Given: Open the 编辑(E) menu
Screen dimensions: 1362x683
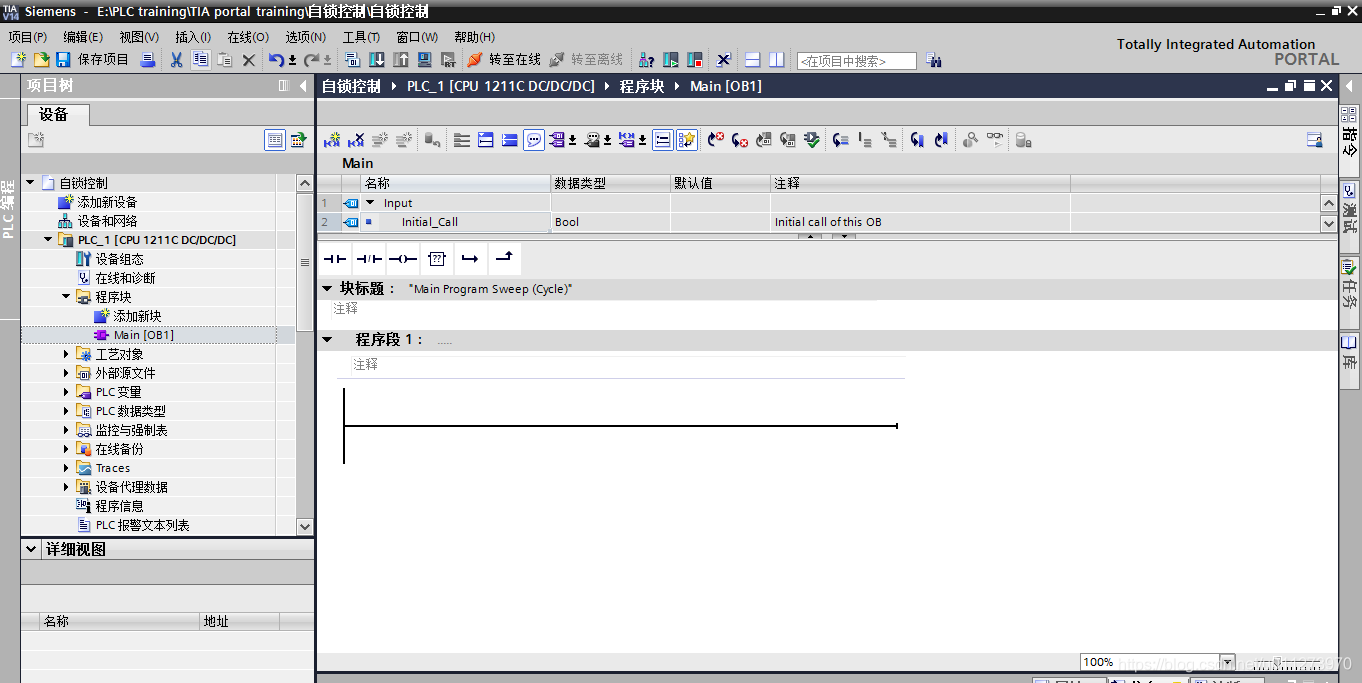Looking at the screenshot, I should point(83,37).
